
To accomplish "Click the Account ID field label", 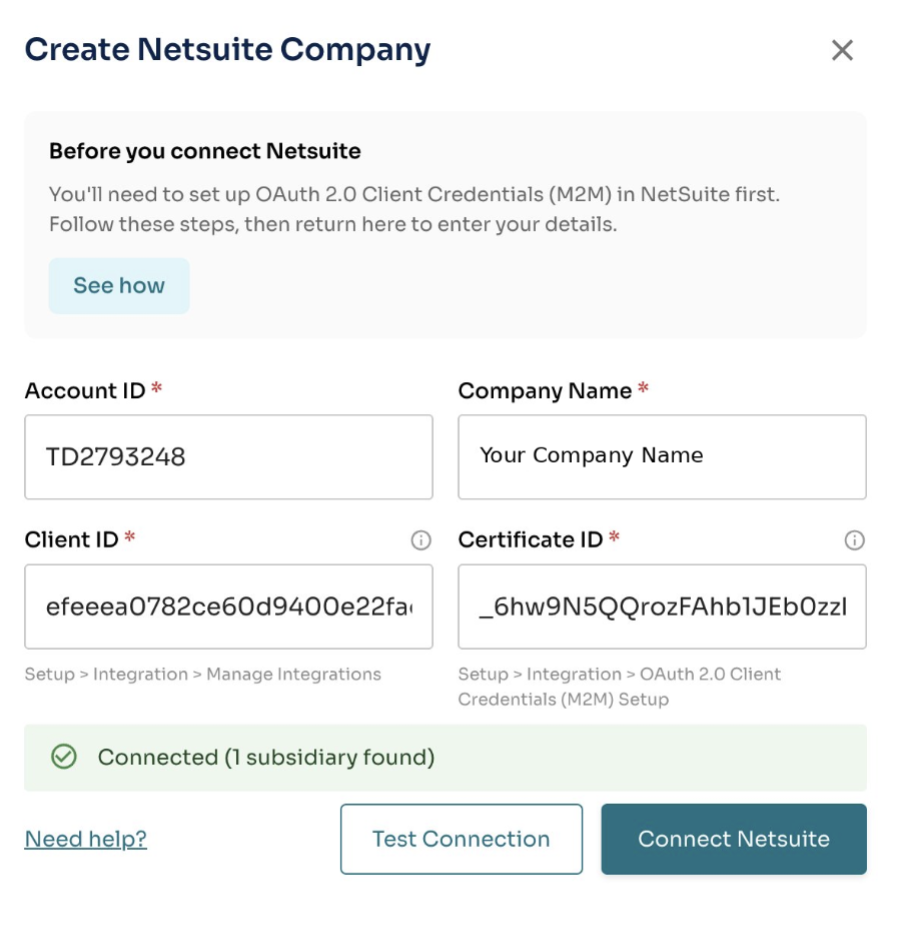I will pos(85,391).
